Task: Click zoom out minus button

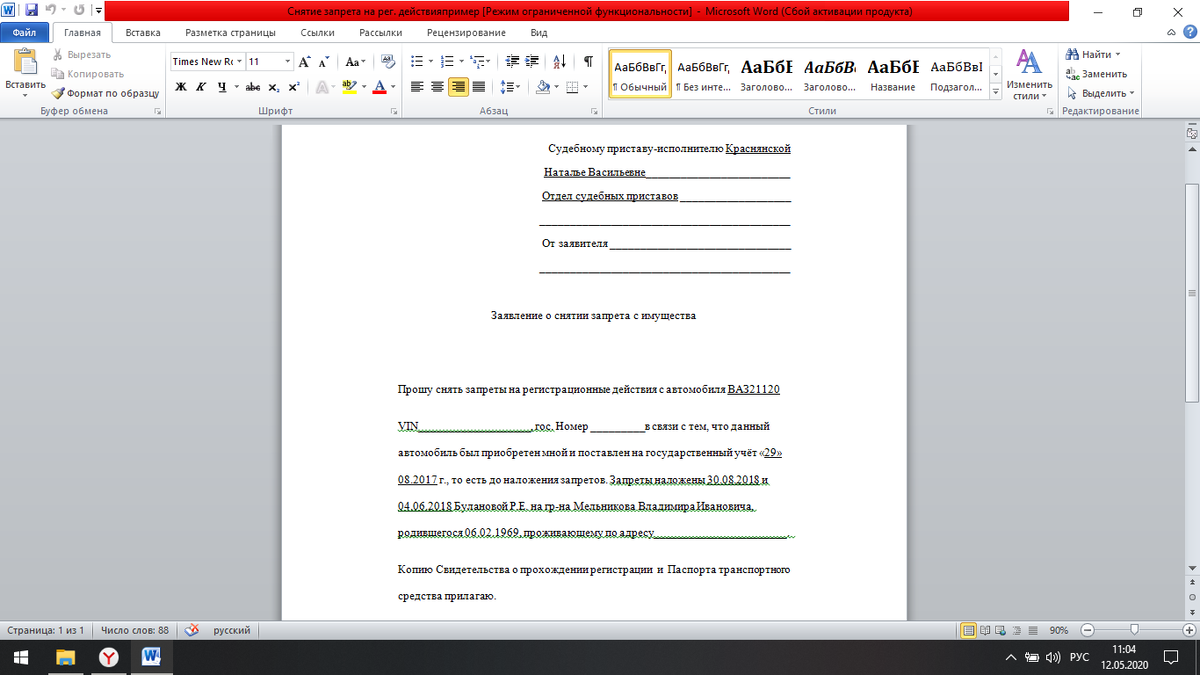Action: 1087,630
